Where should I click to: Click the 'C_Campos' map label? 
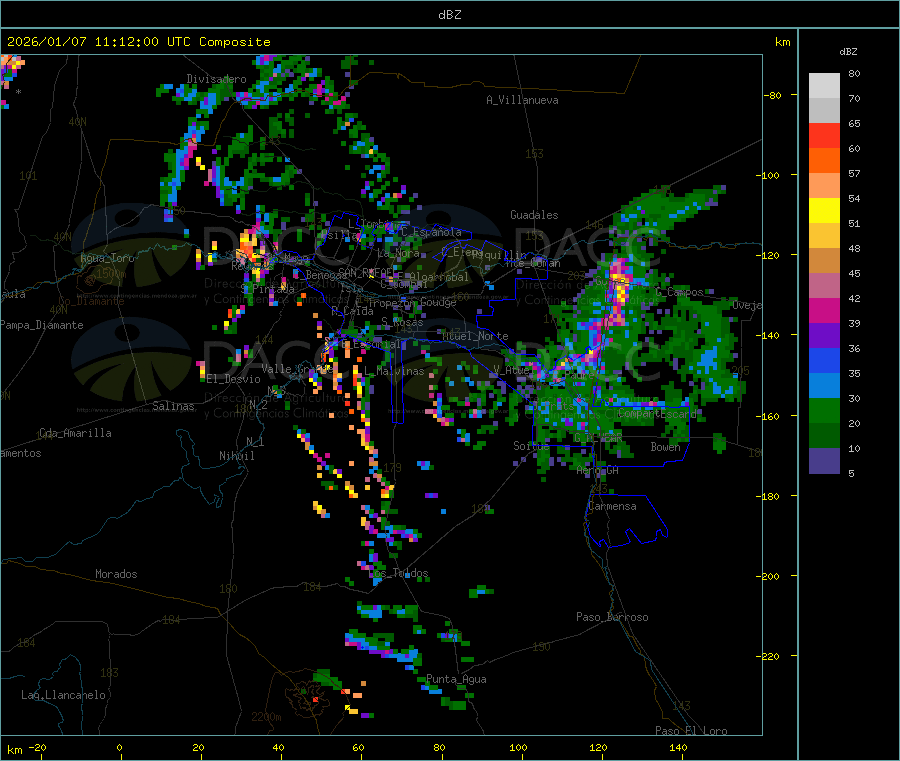coord(680,292)
